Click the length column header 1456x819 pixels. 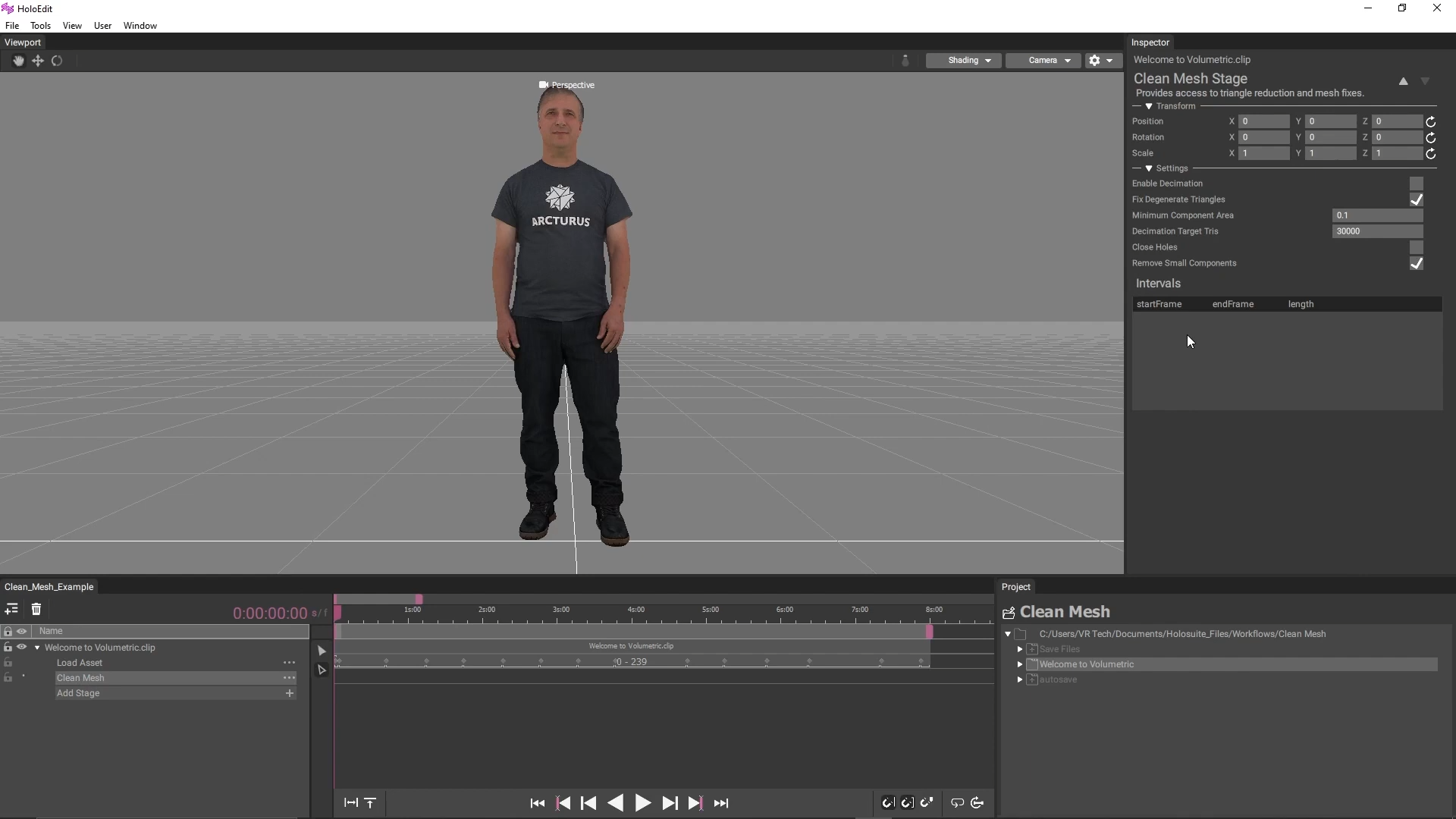[x=1301, y=304]
